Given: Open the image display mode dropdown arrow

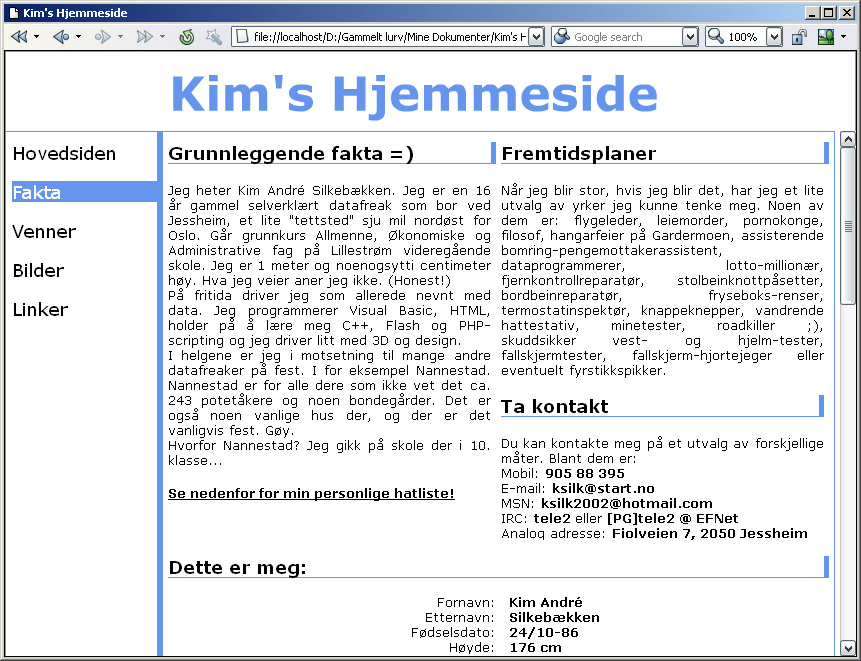Looking at the screenshot, I should 843,37.
